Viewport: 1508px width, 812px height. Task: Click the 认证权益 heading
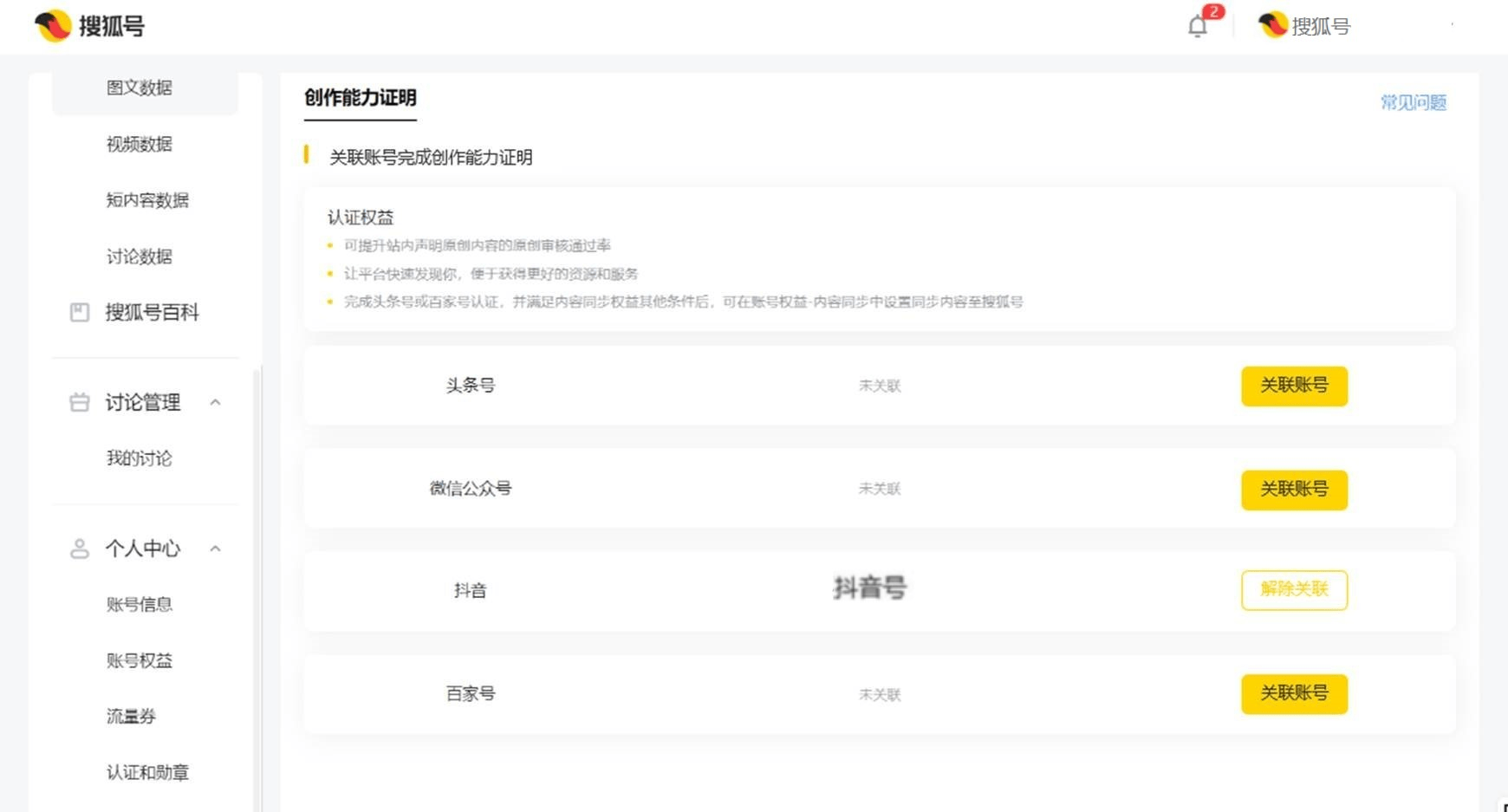coord(361,218)
